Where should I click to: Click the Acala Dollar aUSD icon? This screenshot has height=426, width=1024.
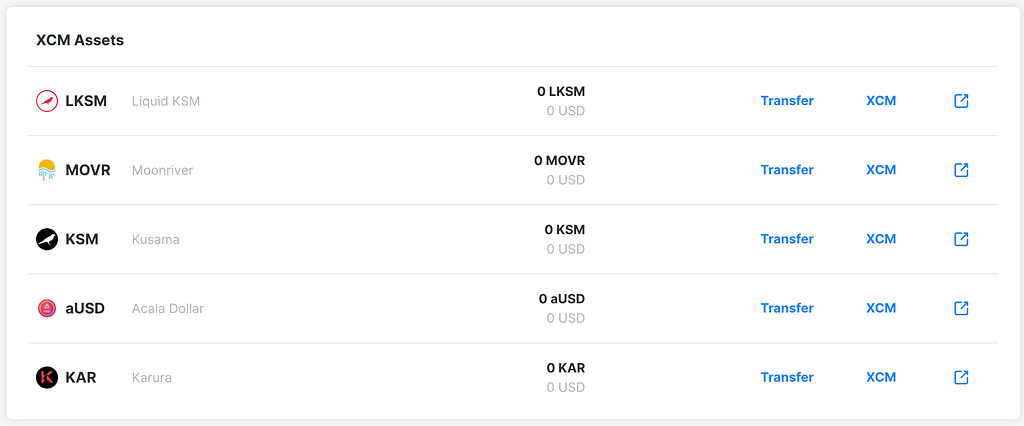[47, 308]
